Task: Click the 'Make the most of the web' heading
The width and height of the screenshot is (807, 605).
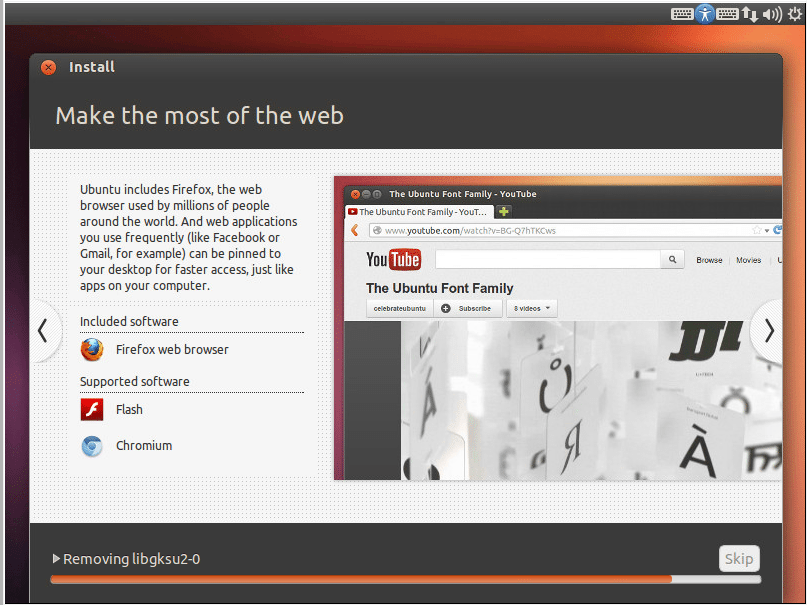Action: [x=200, y=116]
